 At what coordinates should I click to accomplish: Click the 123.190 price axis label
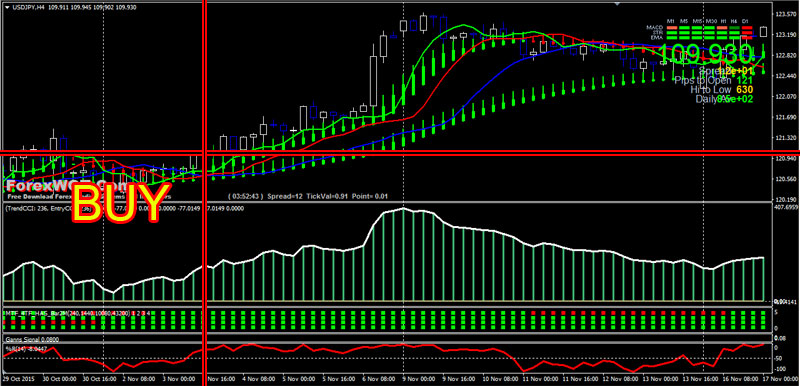[x=785, y=35]
